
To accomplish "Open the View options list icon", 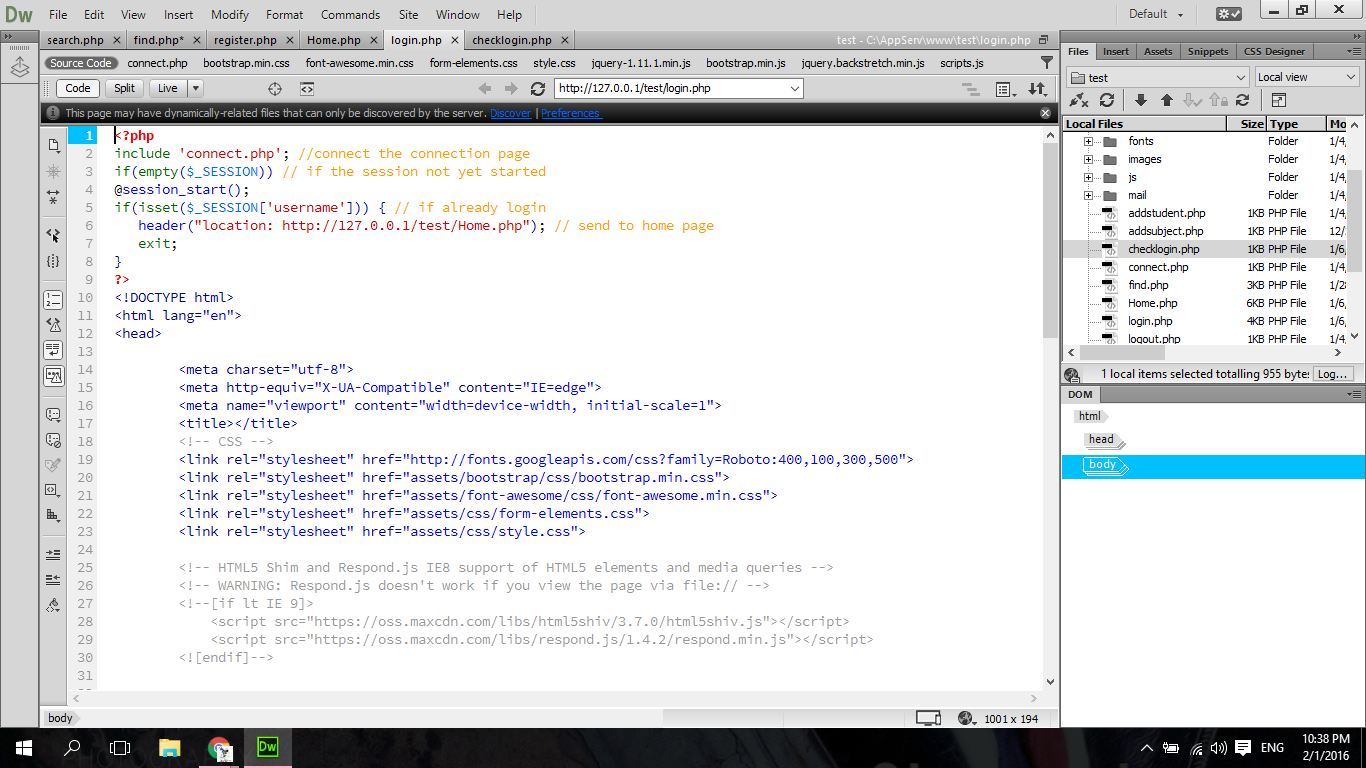I will pos(1005,88).
